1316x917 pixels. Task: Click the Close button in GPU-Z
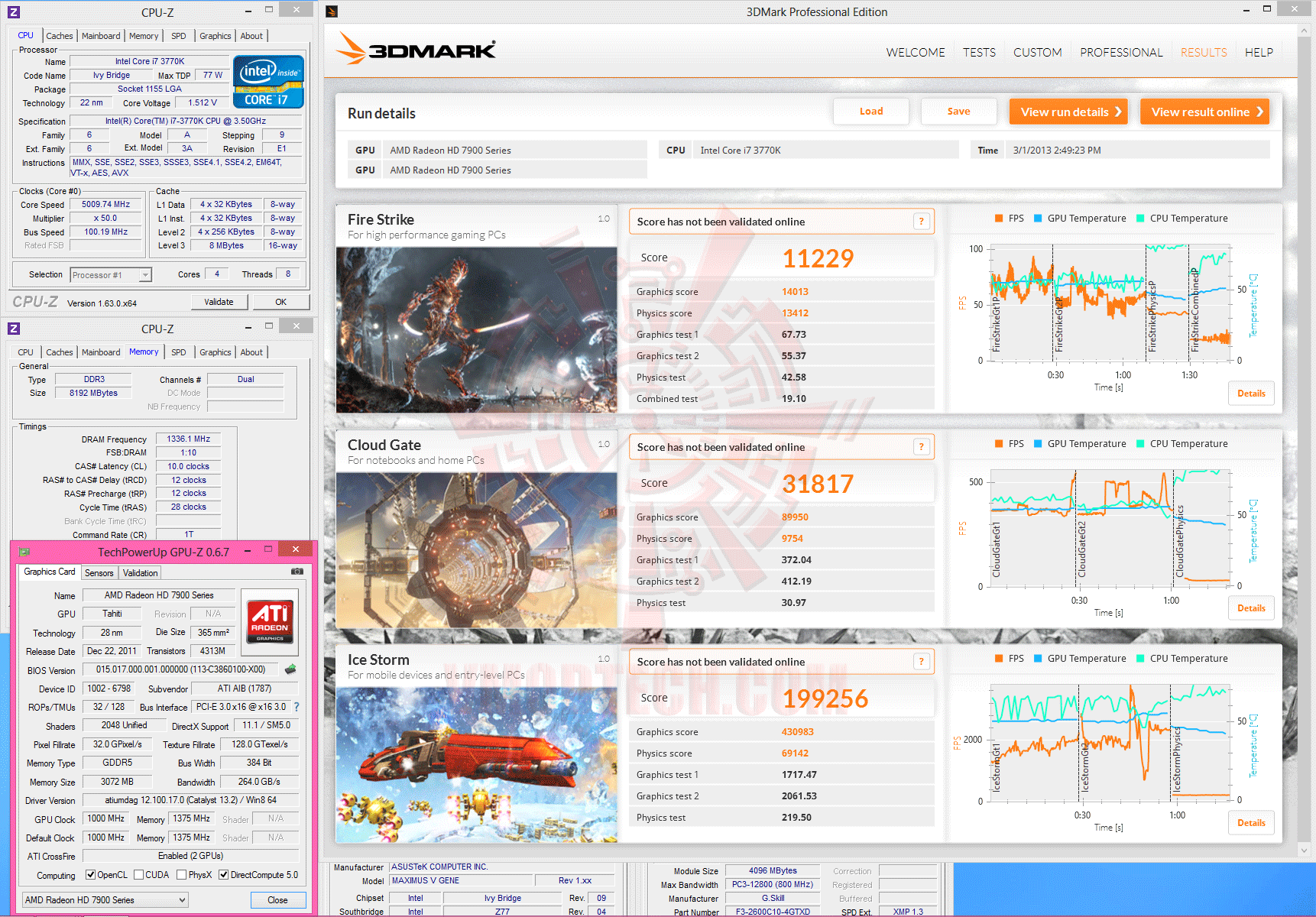pyautogui.click(x=277, y=900)
